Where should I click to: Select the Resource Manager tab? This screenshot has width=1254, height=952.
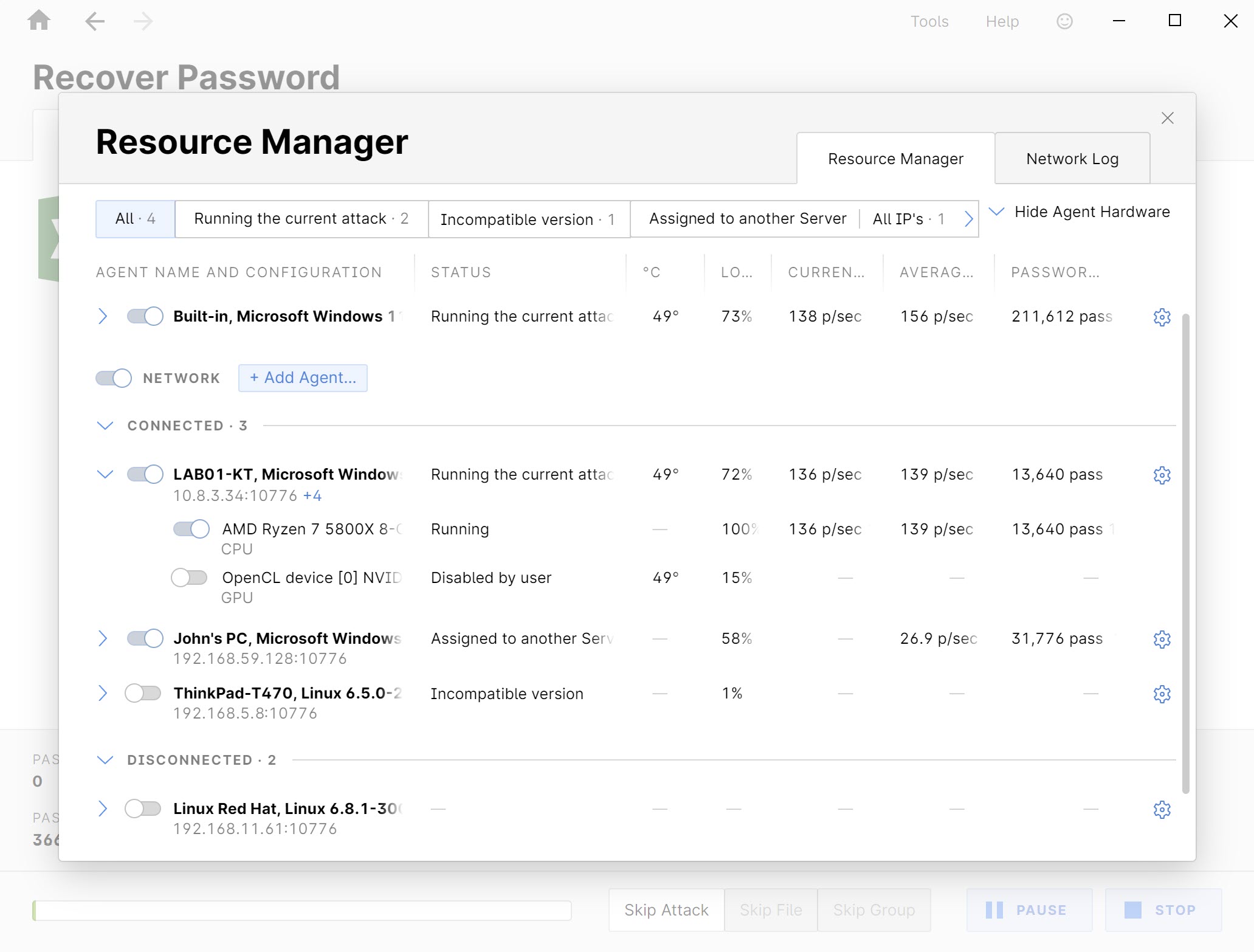tap(895, 159)
